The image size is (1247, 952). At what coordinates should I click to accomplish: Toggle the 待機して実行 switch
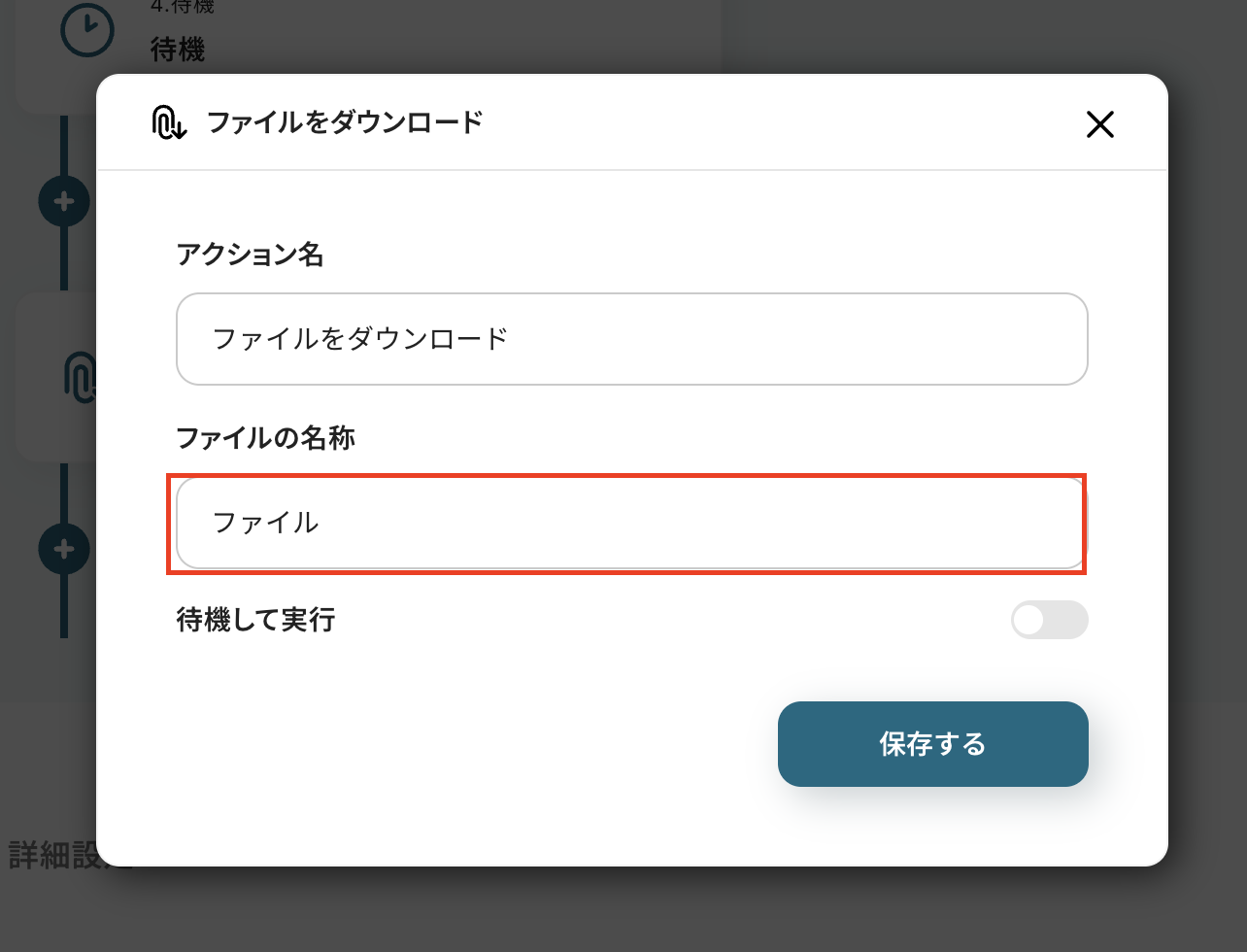[1049, 620]
